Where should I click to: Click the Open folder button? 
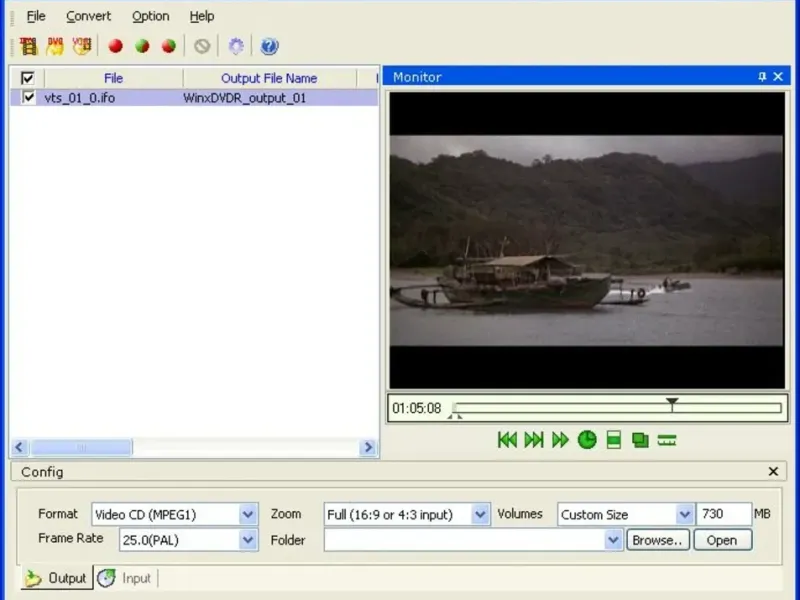tap(722, 540)
